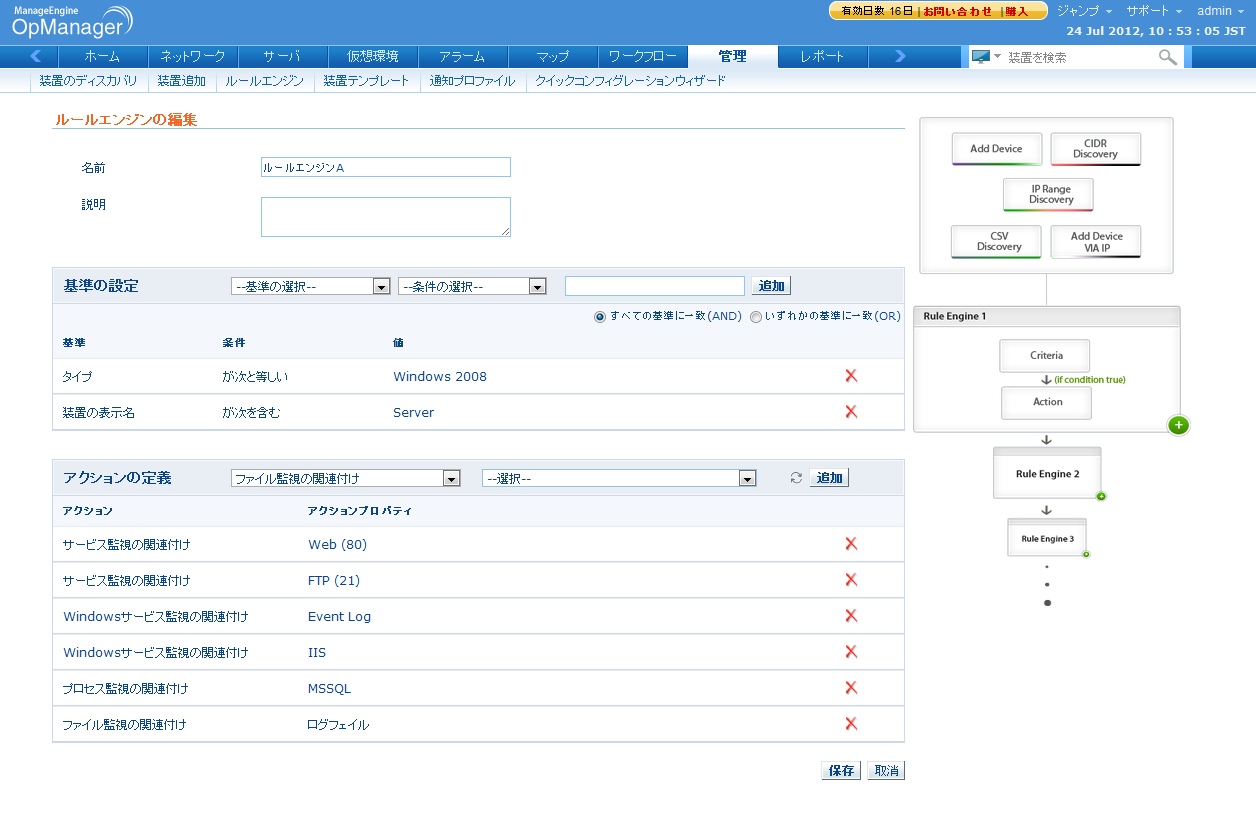The image size is (1256, 818).
Task: Remove the FTP (21) action row
Action: 851,580
